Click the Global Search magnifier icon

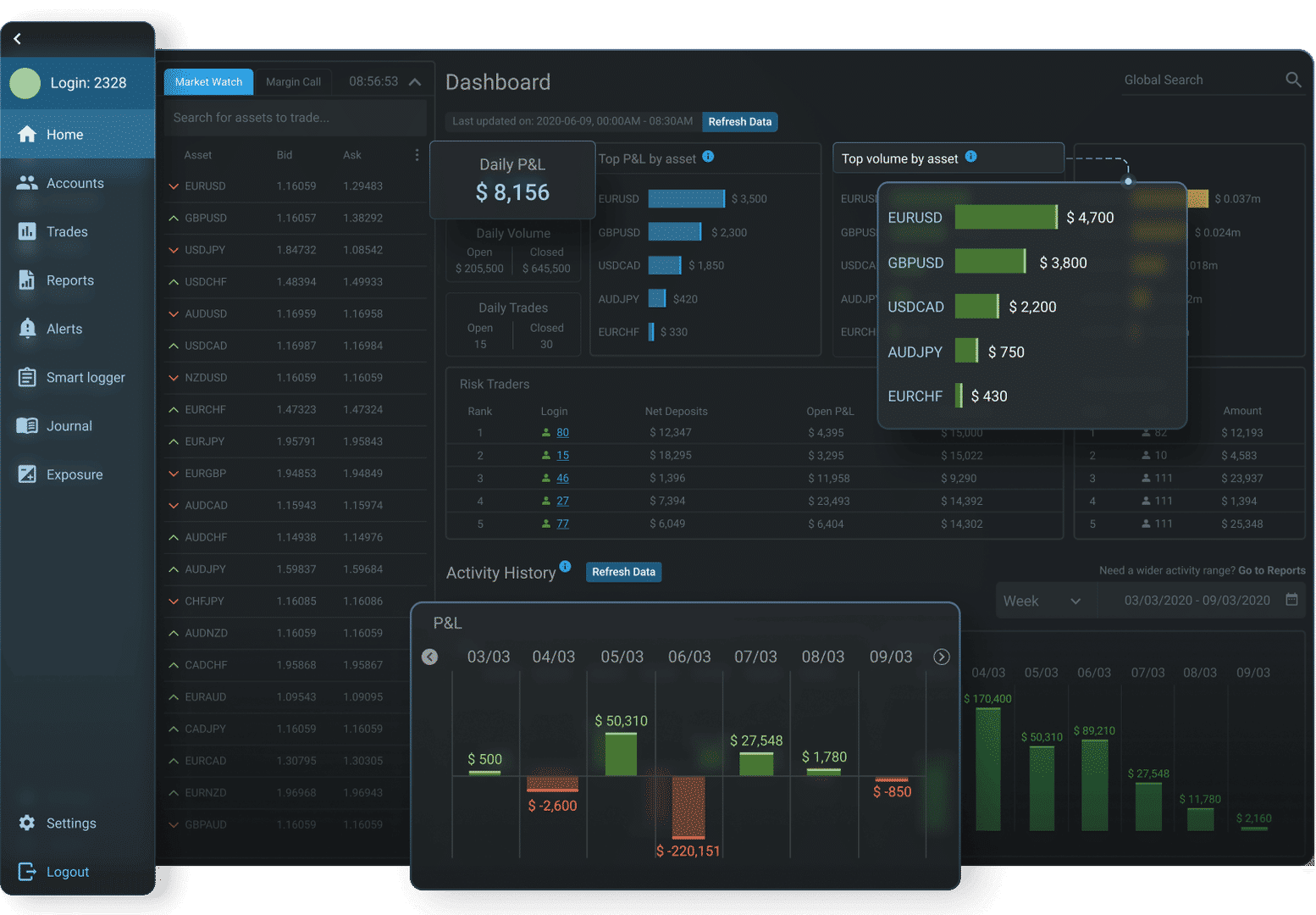point(1293,80)
